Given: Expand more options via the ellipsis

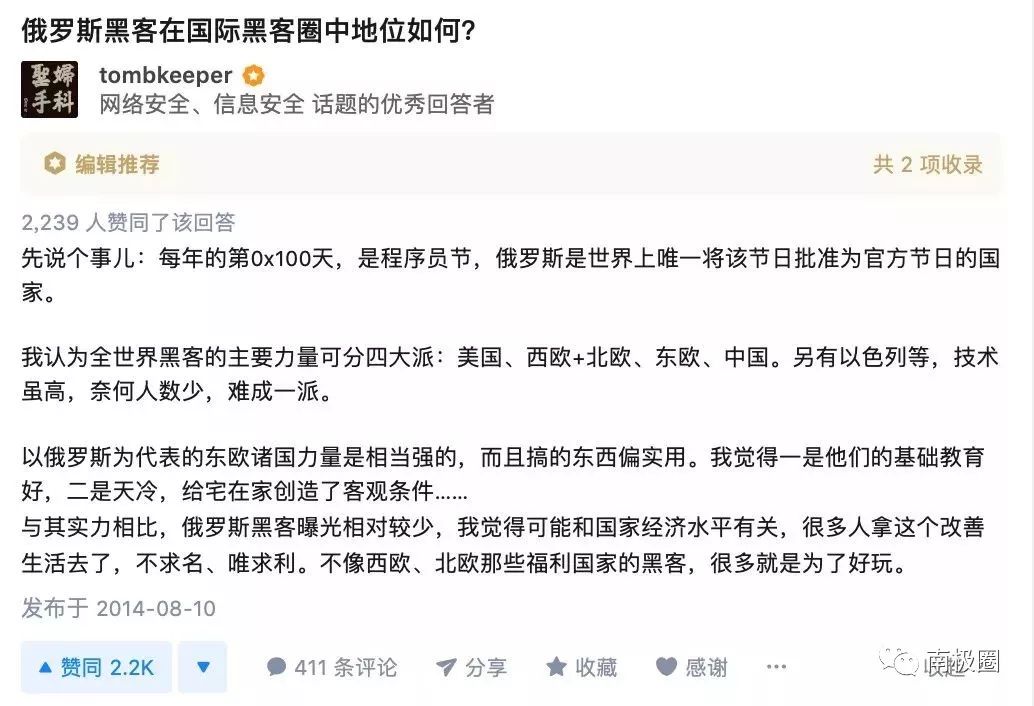Looking at the screenshot, I should click(x=776, y=667).
